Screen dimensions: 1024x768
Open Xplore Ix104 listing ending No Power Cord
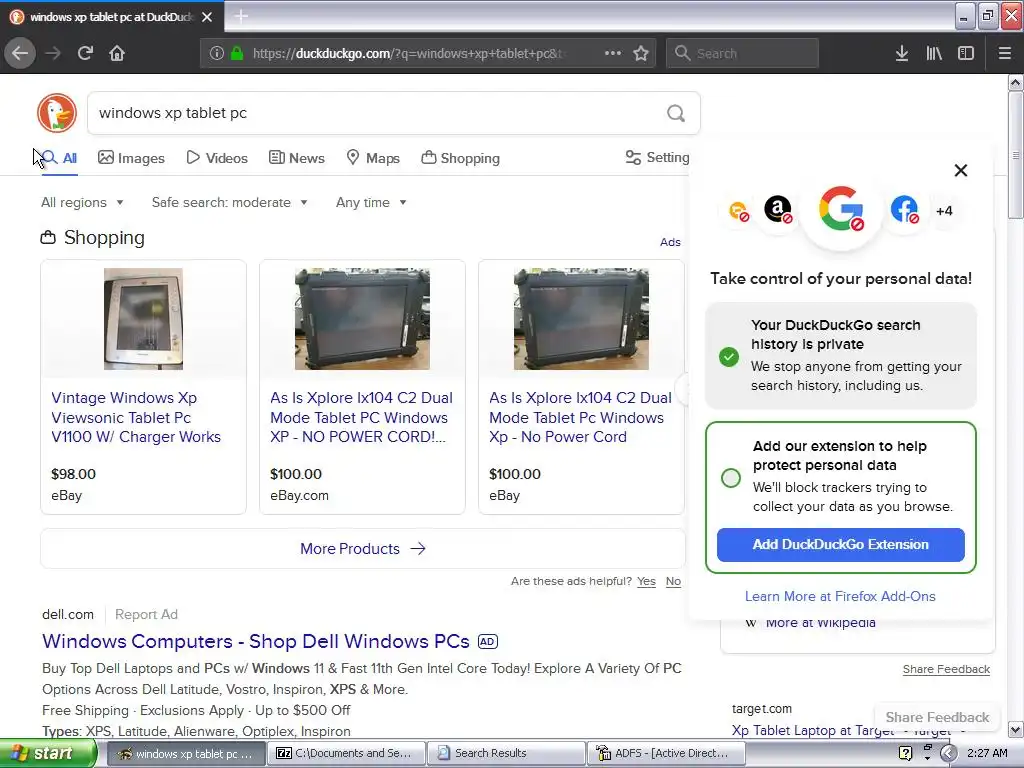[580, 417]
